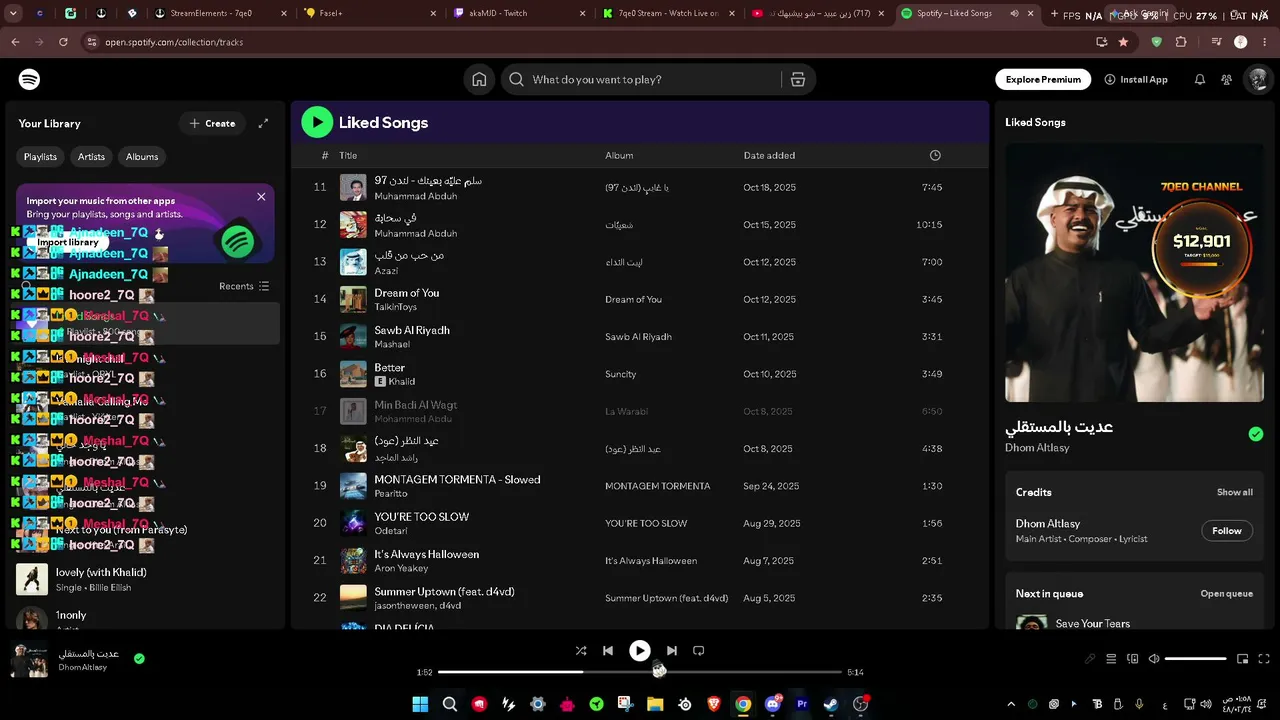Viewport: 1280px width, 720px height.
Task: Go to Spotify home via the logo
Action: 29,80
